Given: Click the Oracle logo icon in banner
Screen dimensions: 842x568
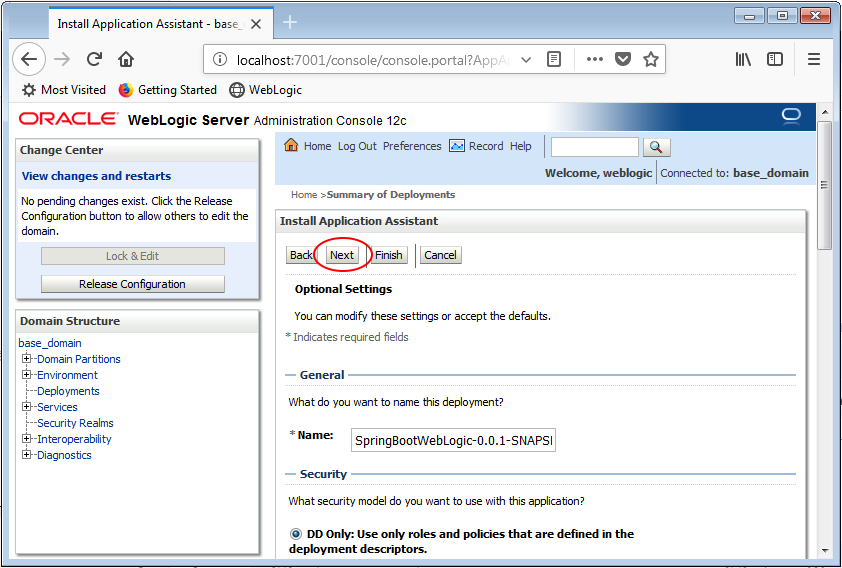Looking at the screenshot, I should (x=791, y=116).
